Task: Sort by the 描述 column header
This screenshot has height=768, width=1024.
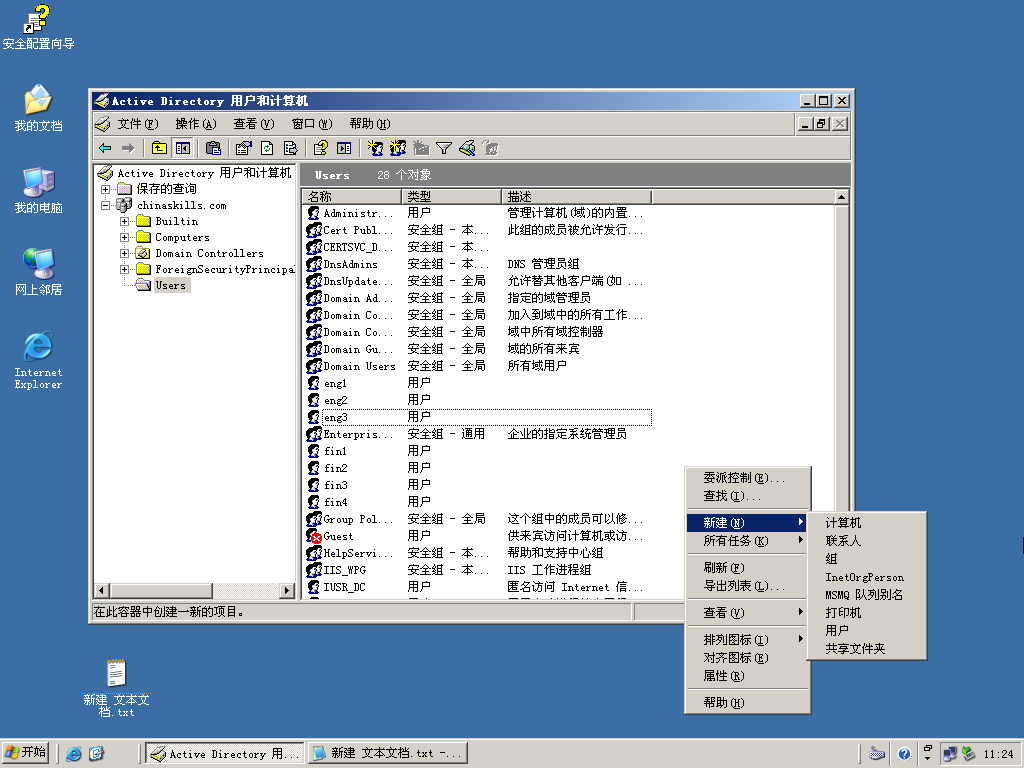Action: click(x=577, y=197)
